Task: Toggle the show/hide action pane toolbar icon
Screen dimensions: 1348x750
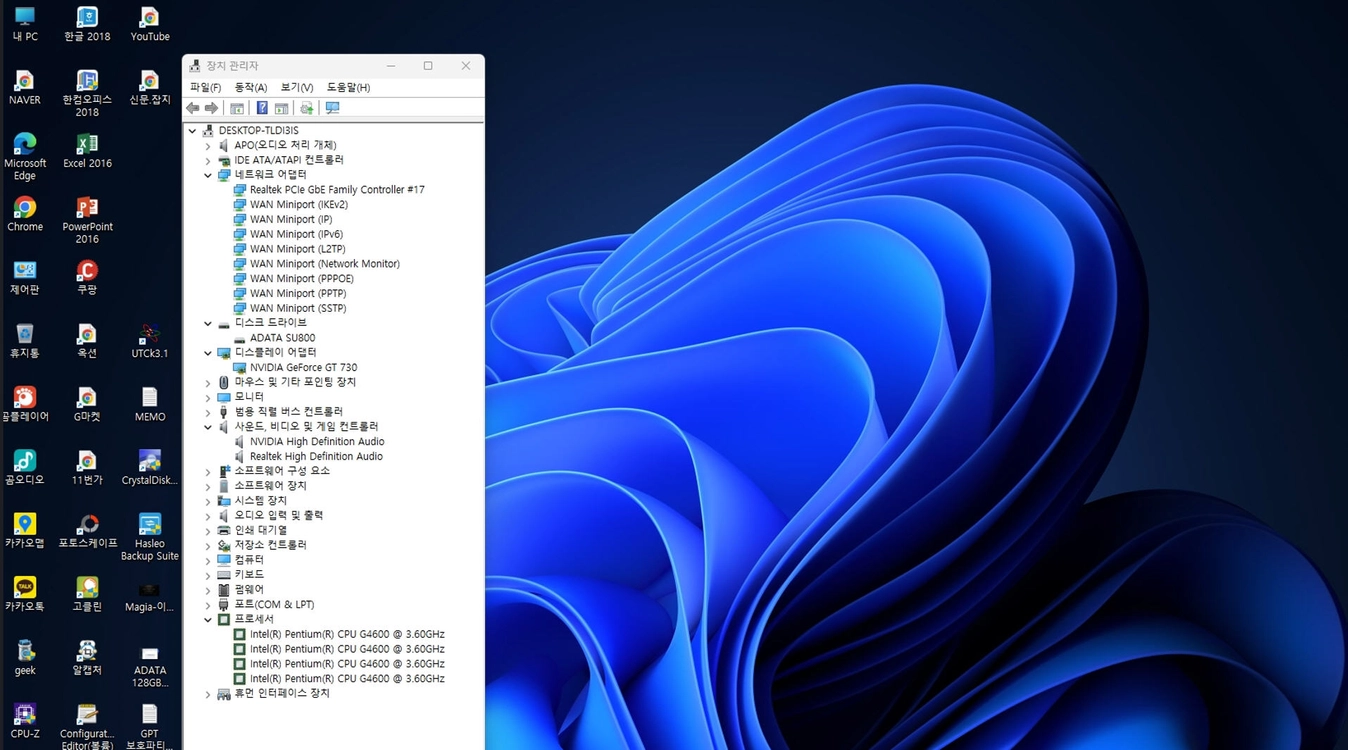Action: click(x=281, y=108)
